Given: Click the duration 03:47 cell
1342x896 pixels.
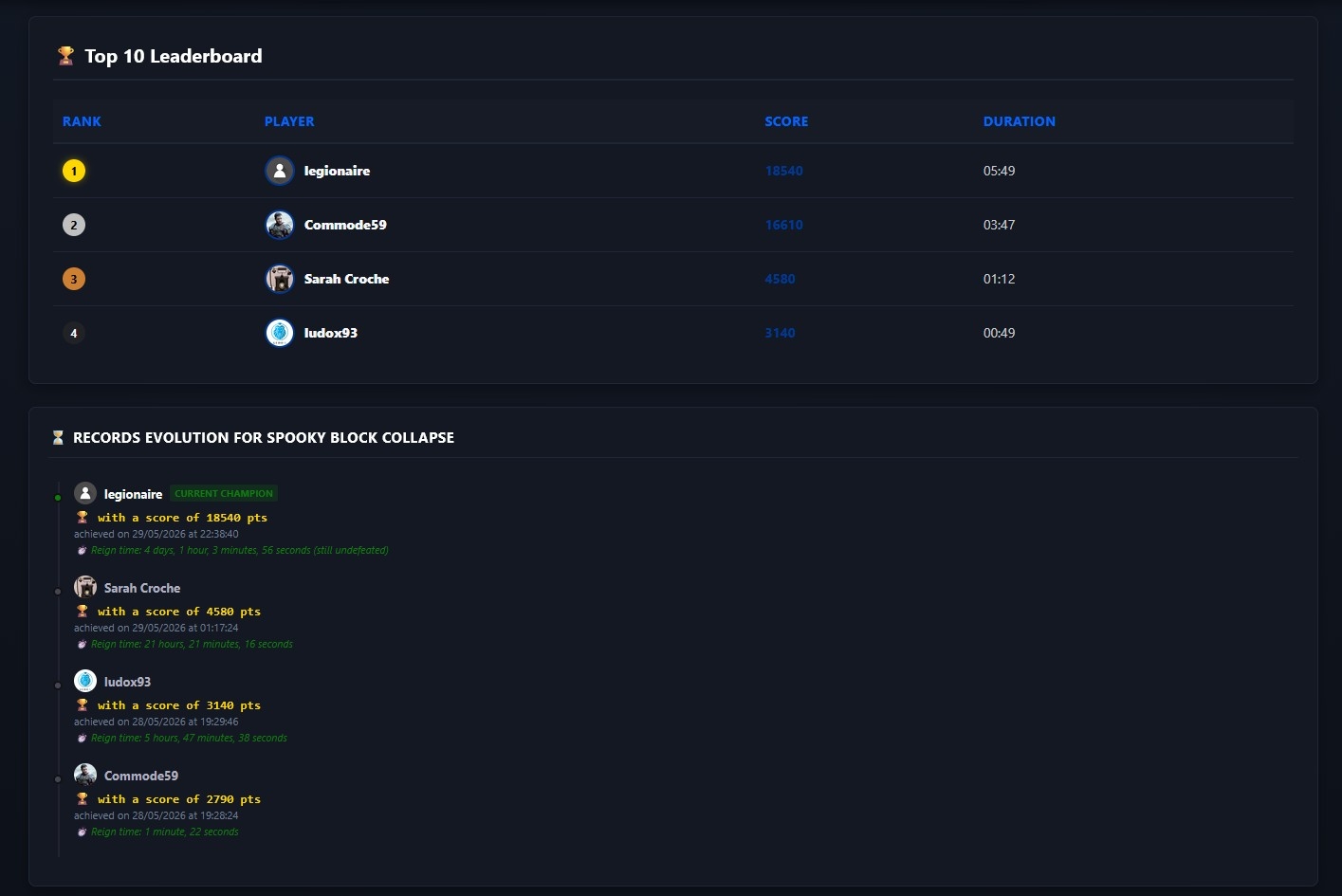Looking at the screenshot, I should click(1000, 225).
